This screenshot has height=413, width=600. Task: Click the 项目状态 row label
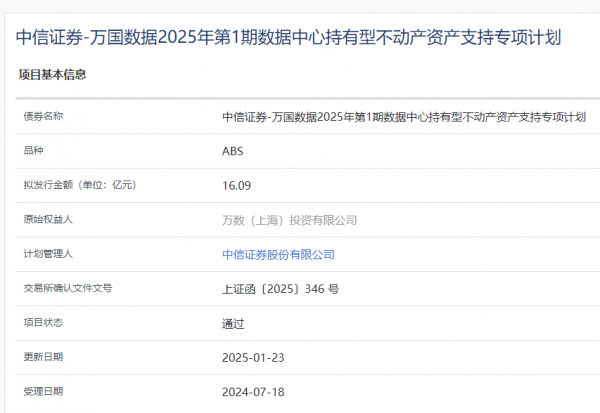[43, 322]
